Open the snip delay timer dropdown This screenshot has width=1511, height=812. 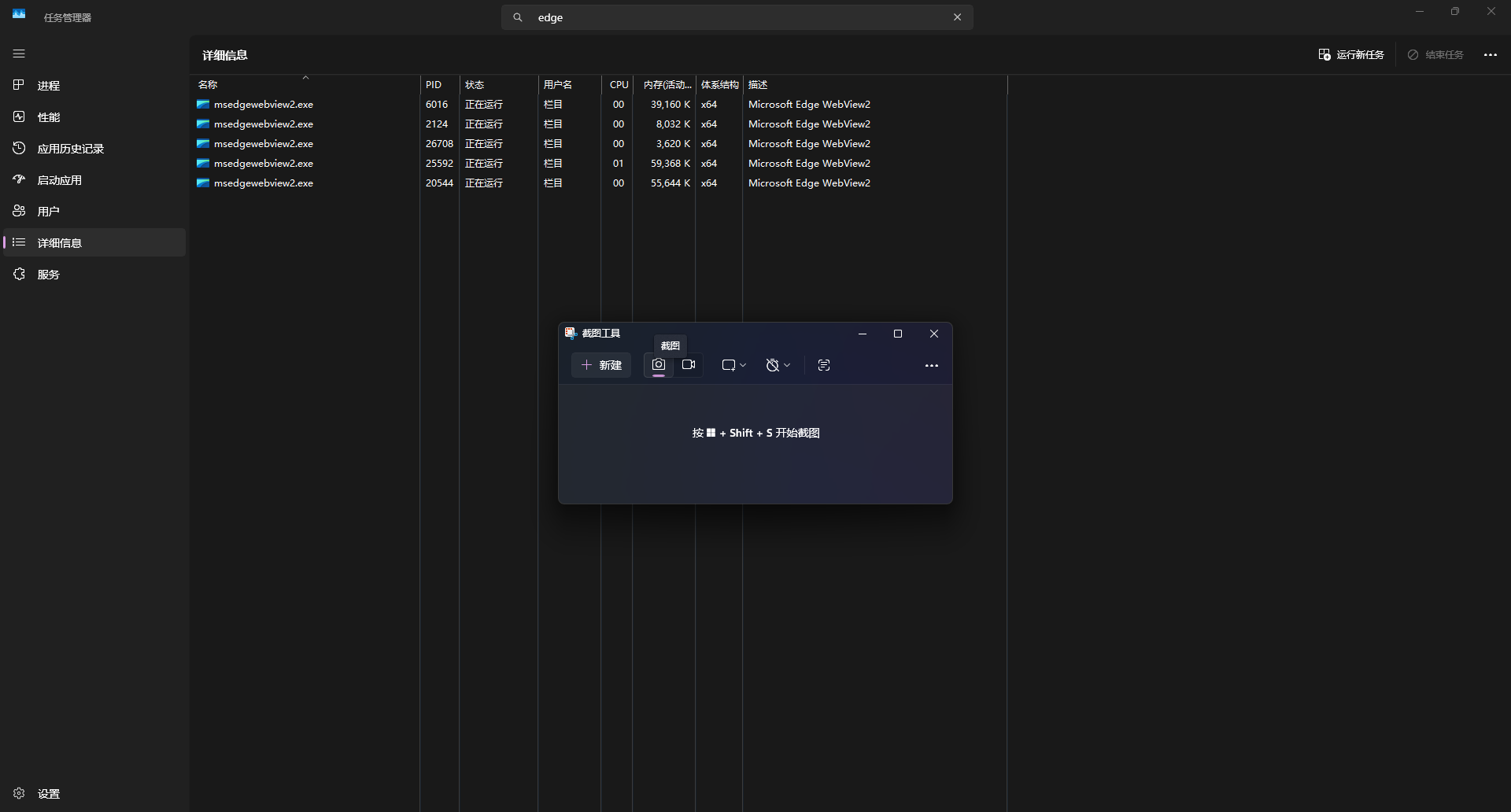pos(778,365)
